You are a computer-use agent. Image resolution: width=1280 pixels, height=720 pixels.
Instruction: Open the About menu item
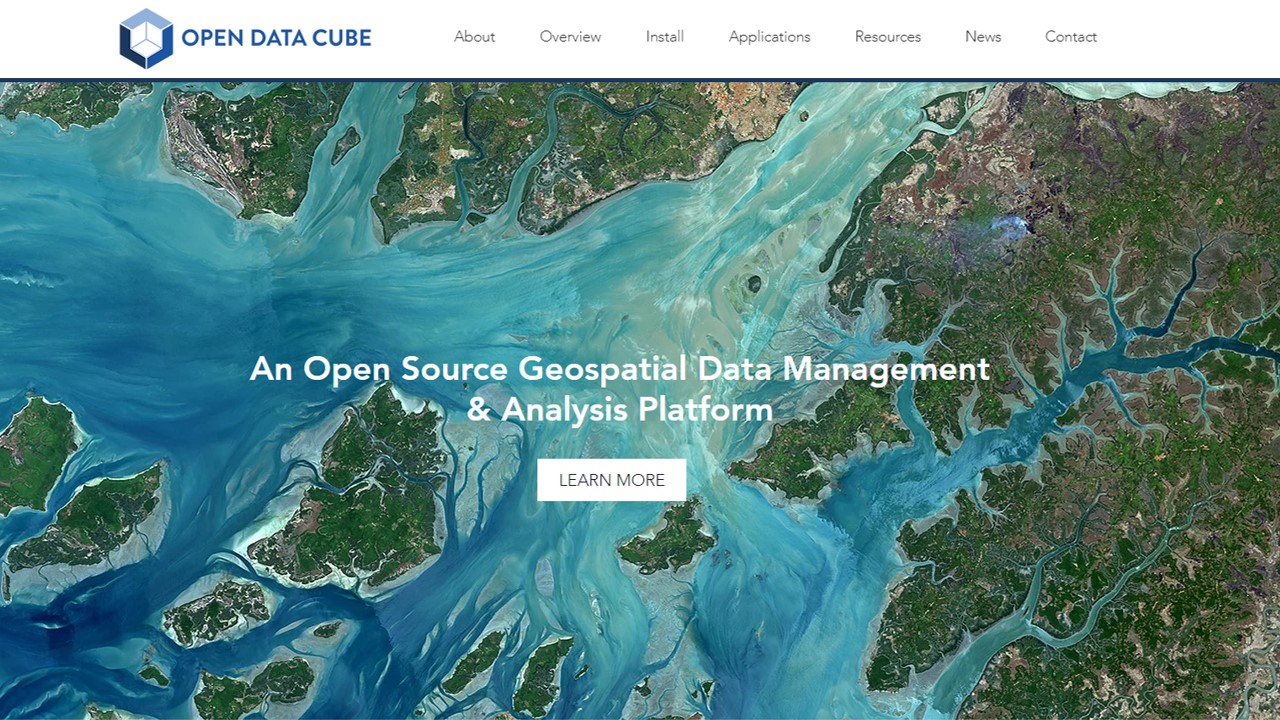tap(474, 37)
